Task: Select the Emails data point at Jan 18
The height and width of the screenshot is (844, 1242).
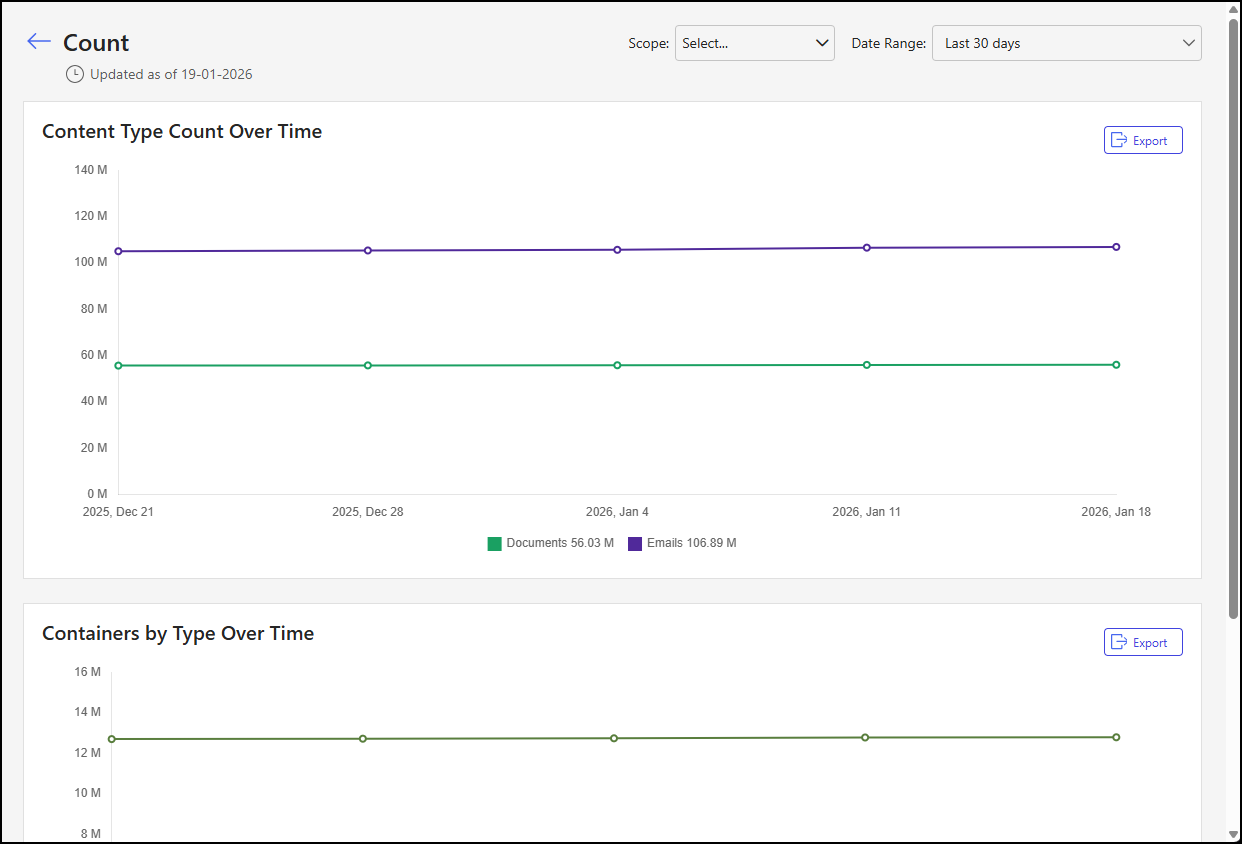Action: tap(1116, 247)
